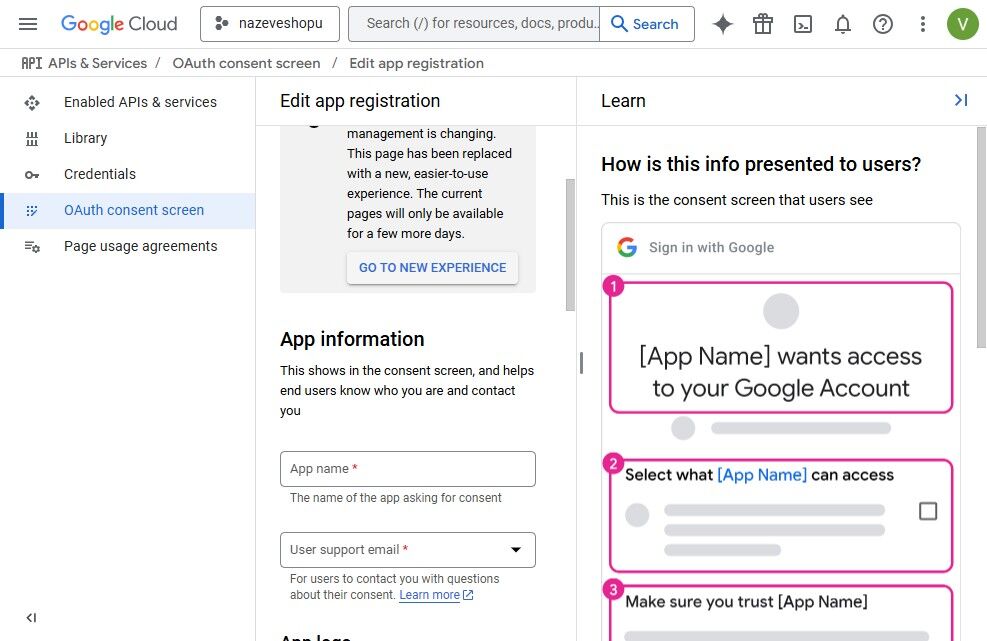
Task: Open the help question mark menu
Action: pyautogui.click(x=883, y=24)
